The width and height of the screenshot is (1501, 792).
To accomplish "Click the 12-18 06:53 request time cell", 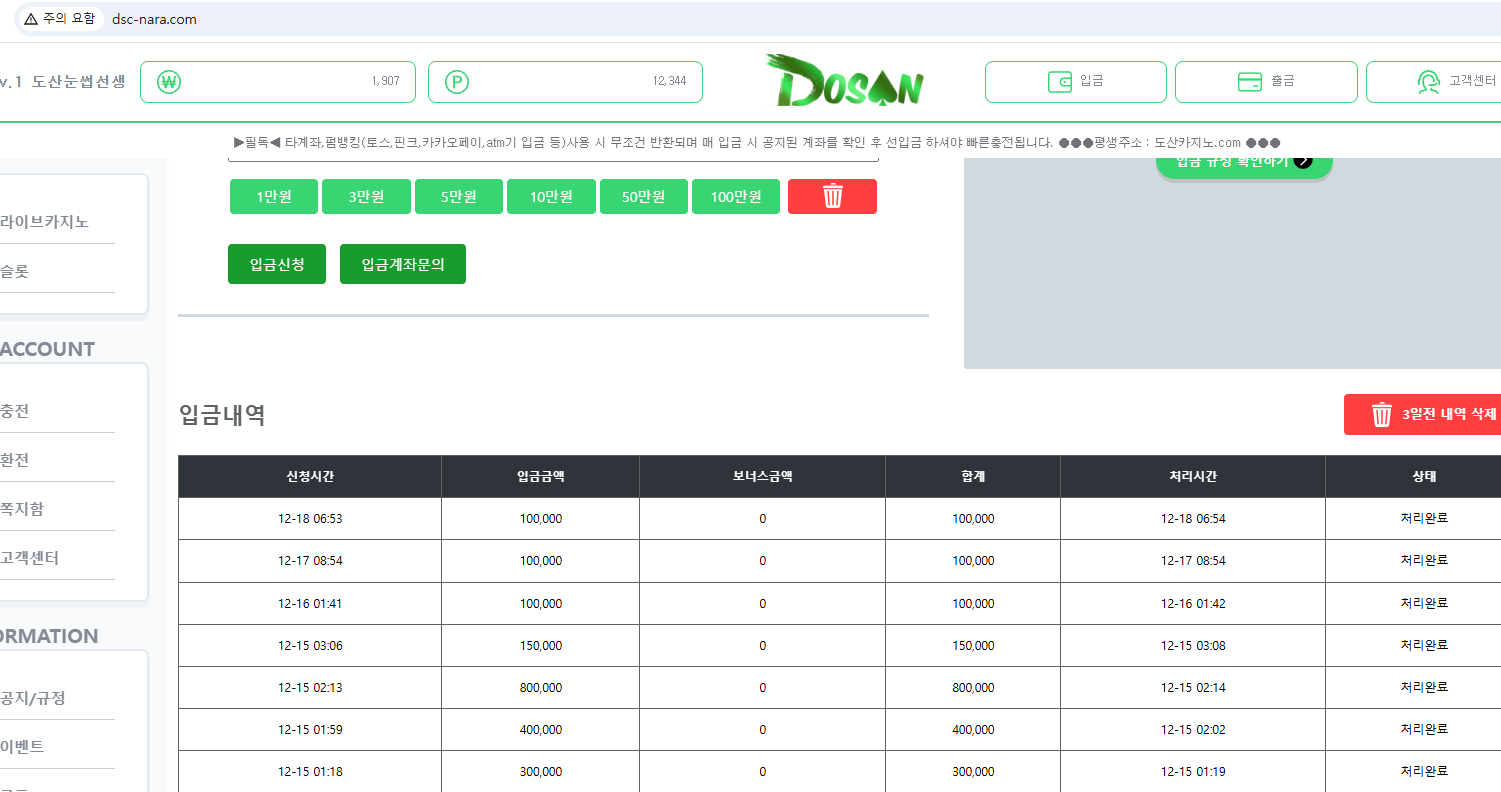I will pos(310,519).
